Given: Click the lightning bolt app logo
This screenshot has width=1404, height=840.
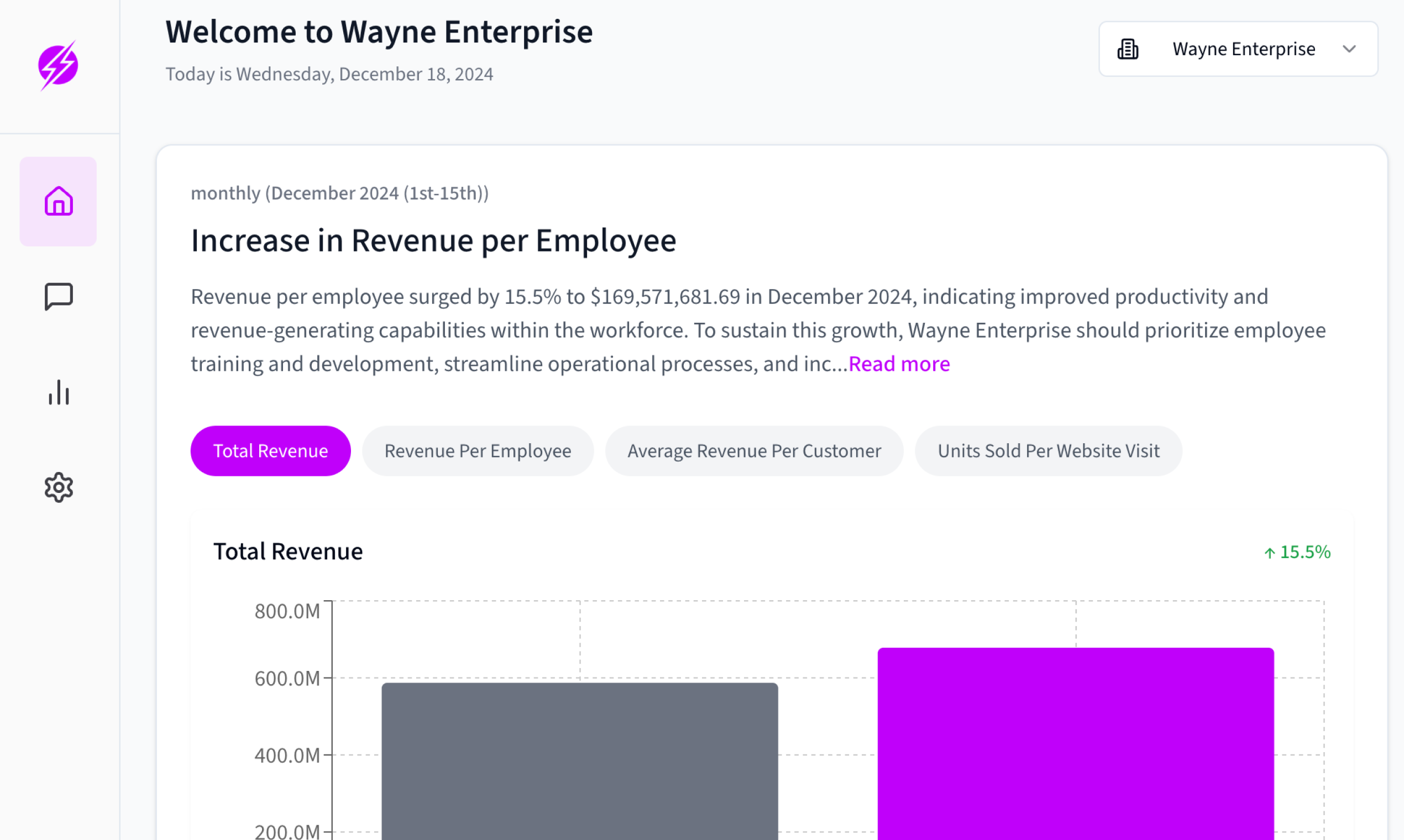Looking at the screenshot, I should [x=58, y=65].
